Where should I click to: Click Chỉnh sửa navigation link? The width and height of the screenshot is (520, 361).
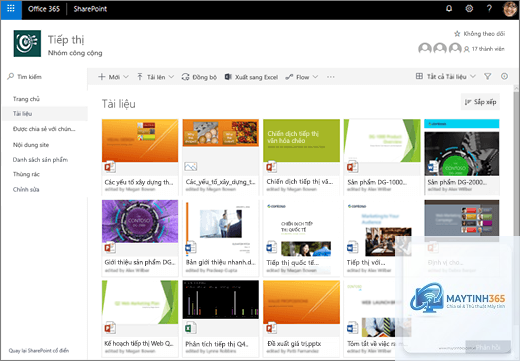tap(26, 190)
